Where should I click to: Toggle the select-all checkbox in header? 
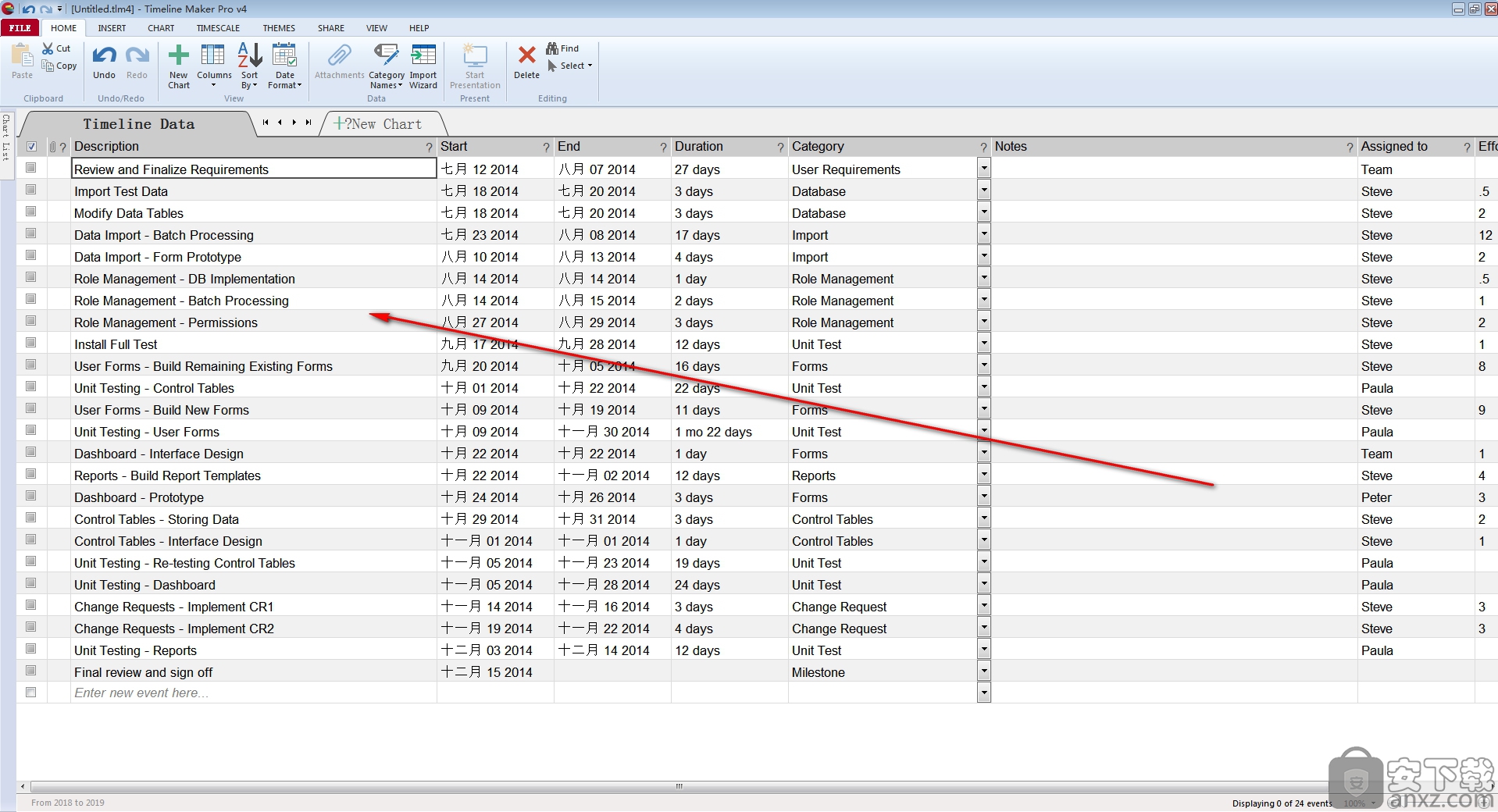pos(31,146)
